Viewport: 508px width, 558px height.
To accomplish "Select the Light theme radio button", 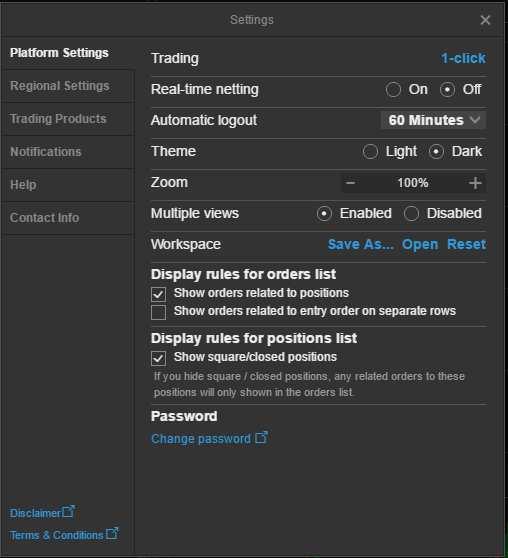I will tap(370, 152).
